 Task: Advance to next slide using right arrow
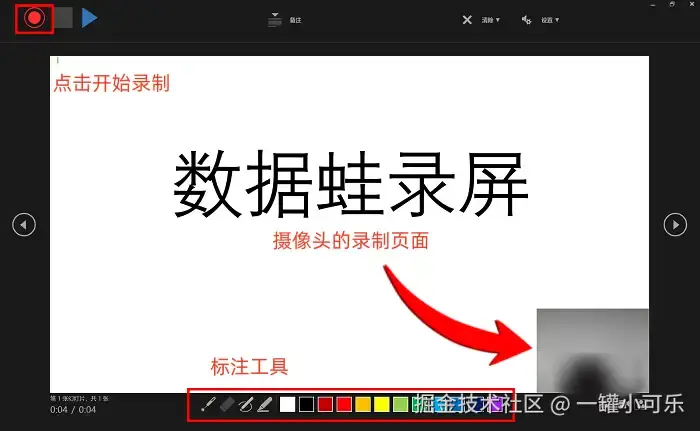[x=675, y=225]
